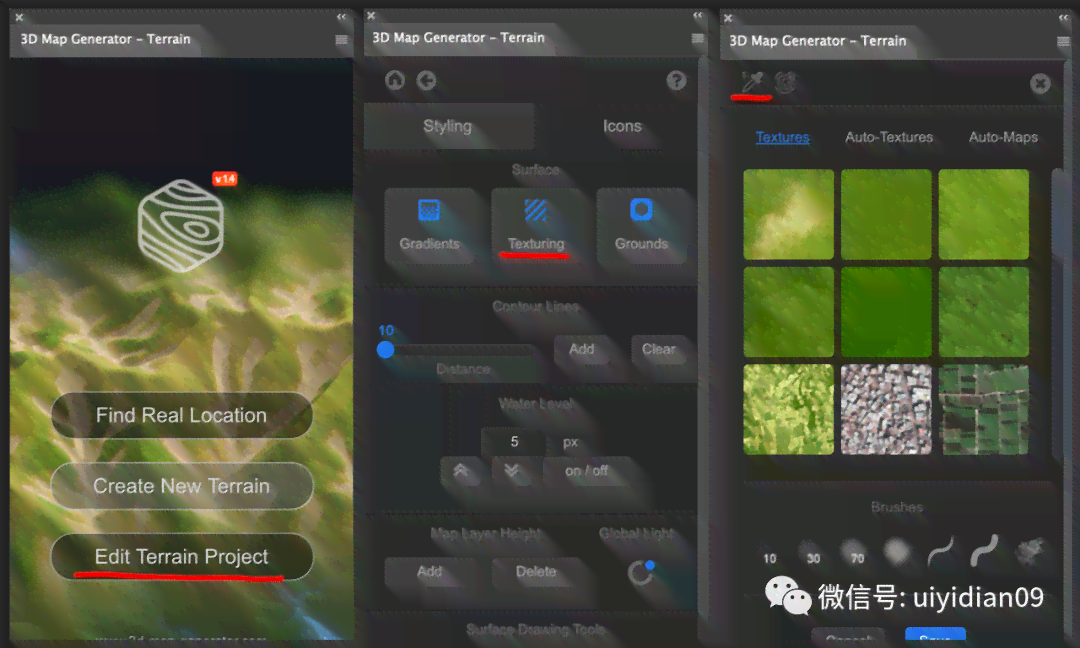The image size is (1080, 648).
Task: Close the textures panel with round X icon
Action: 1040,84
